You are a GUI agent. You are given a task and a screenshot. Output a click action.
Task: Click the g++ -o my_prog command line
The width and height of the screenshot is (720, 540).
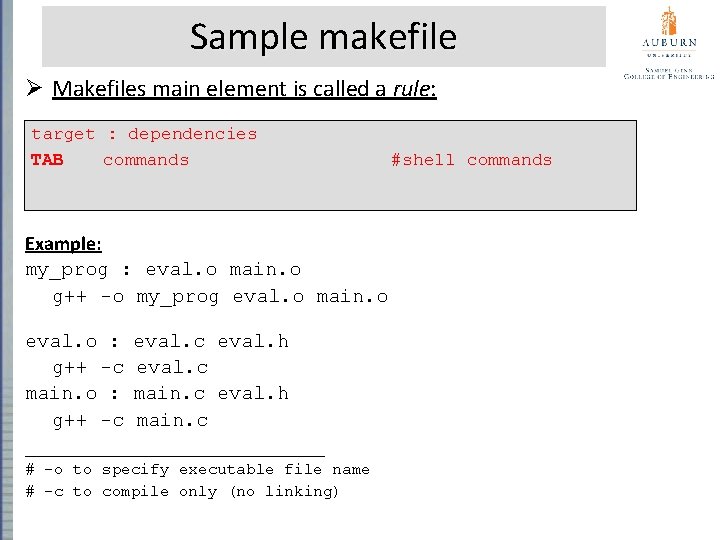[x=220, y=296]
